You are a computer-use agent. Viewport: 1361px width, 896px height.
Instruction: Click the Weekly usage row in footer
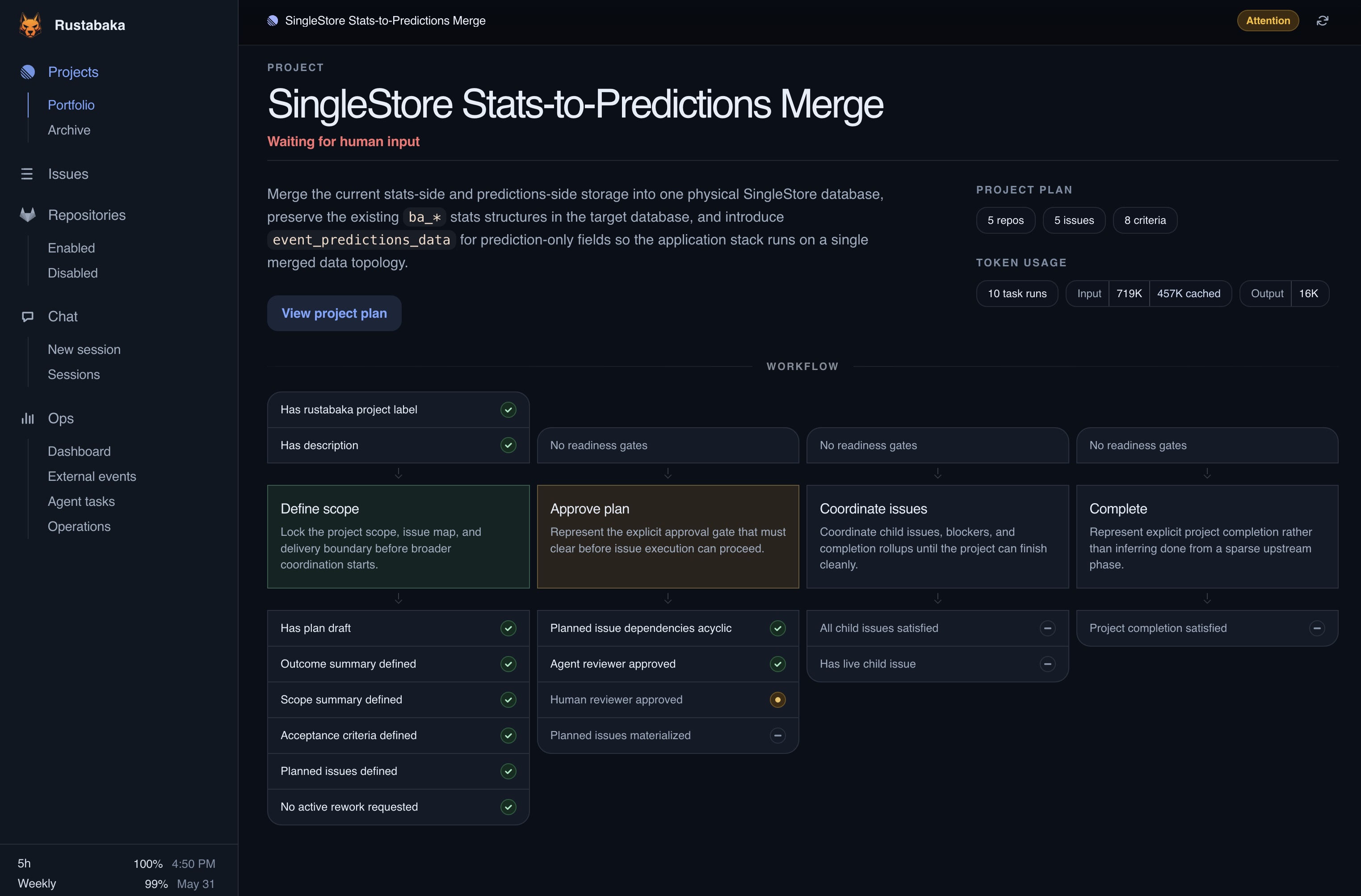116,883
